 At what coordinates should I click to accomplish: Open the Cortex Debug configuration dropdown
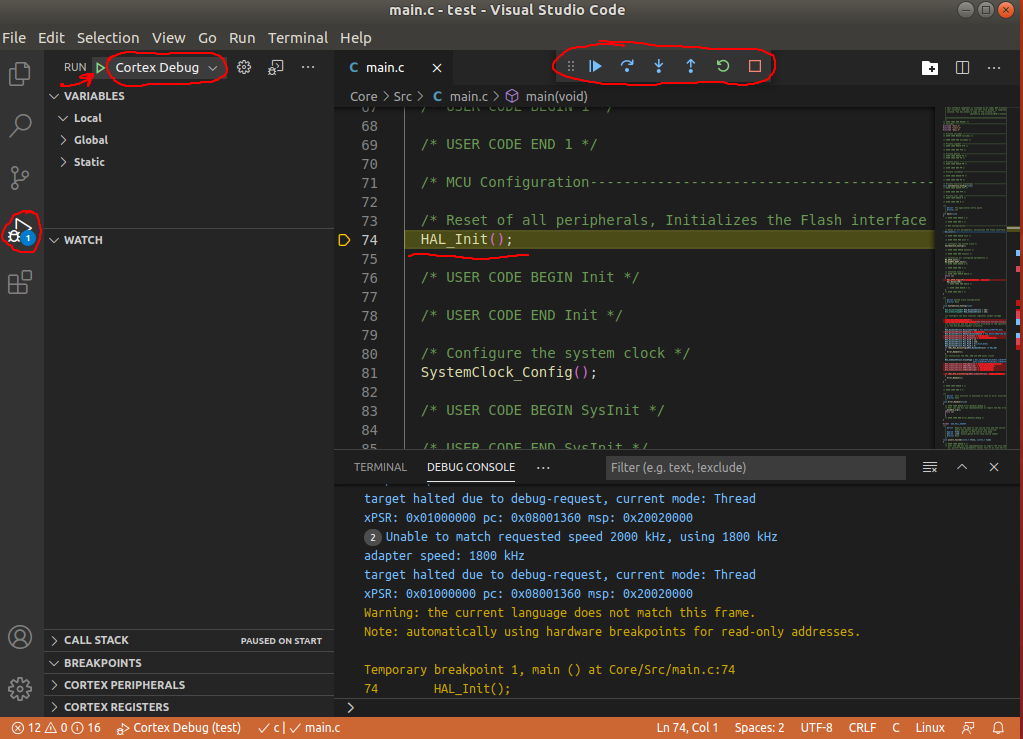click(166, 67)
